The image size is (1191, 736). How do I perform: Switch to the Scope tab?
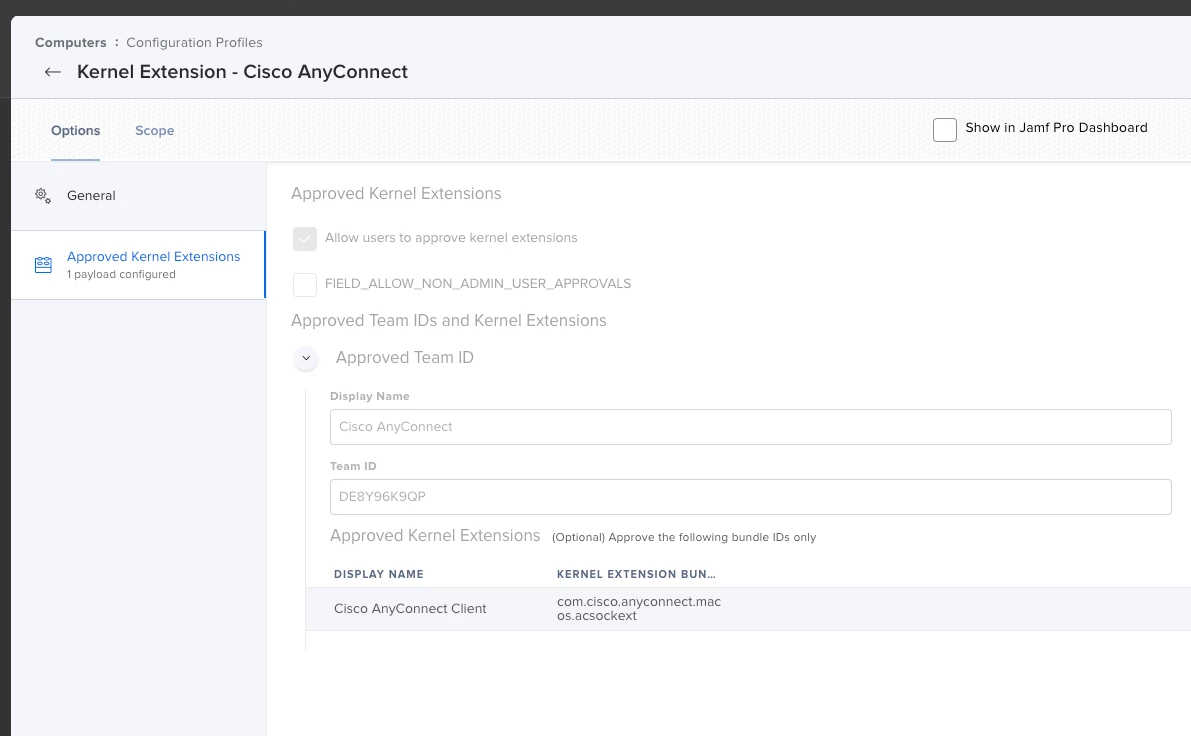[155, 131]
